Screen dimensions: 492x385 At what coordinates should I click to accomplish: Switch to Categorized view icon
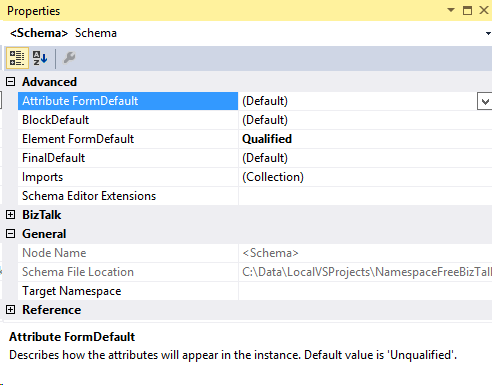(x=17, y=58)
